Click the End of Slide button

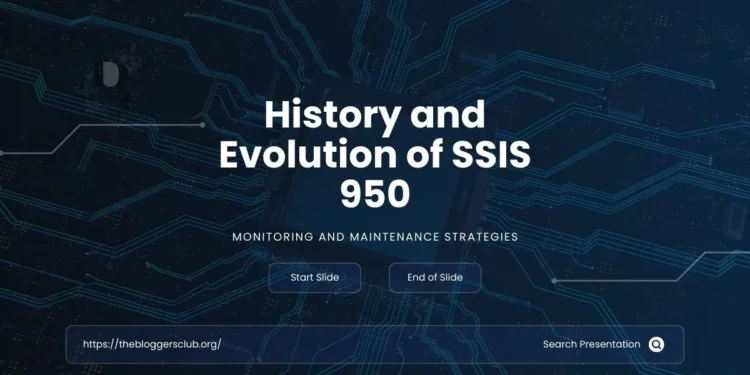(435, 277)
